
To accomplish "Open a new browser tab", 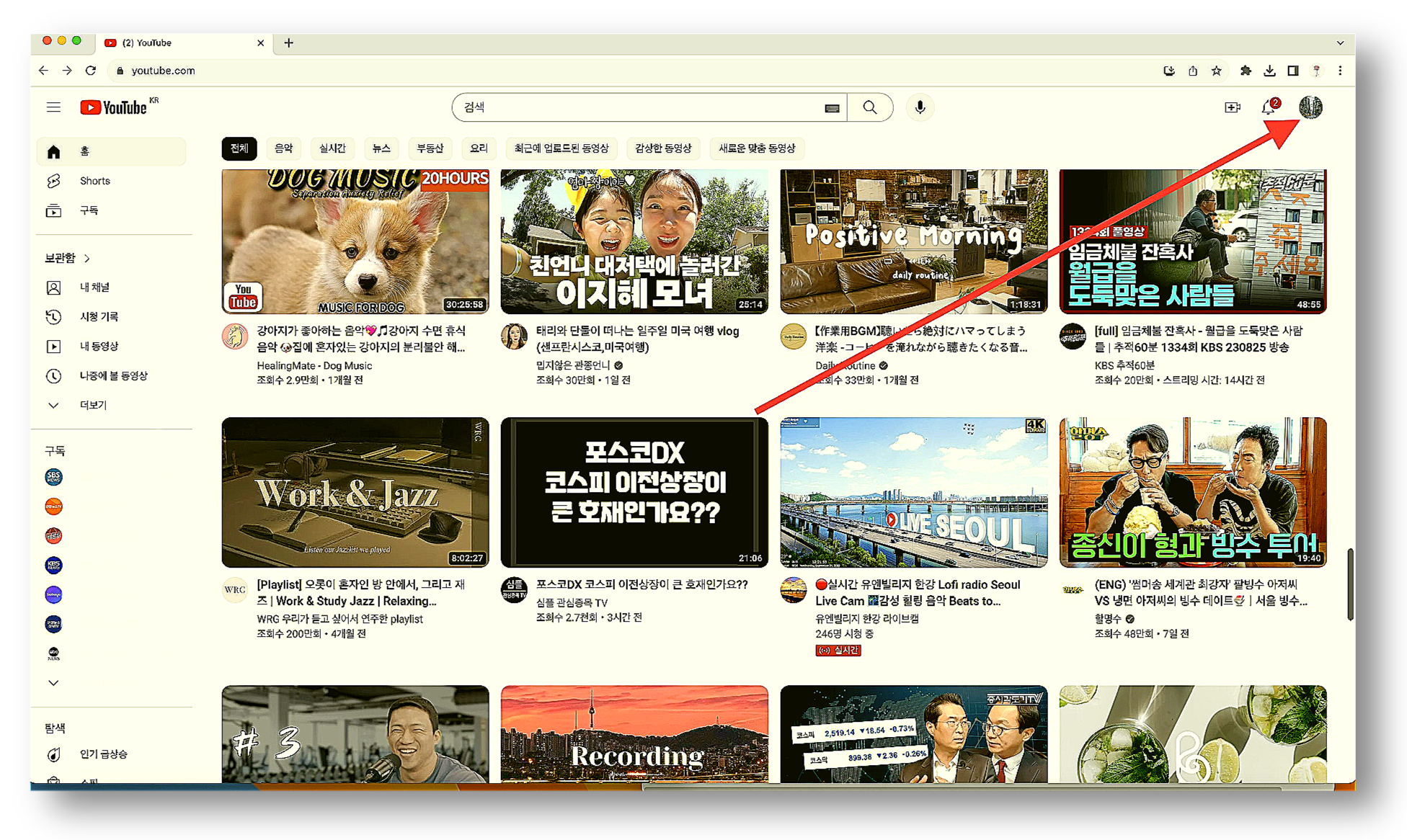I will (x=288, y=43).
